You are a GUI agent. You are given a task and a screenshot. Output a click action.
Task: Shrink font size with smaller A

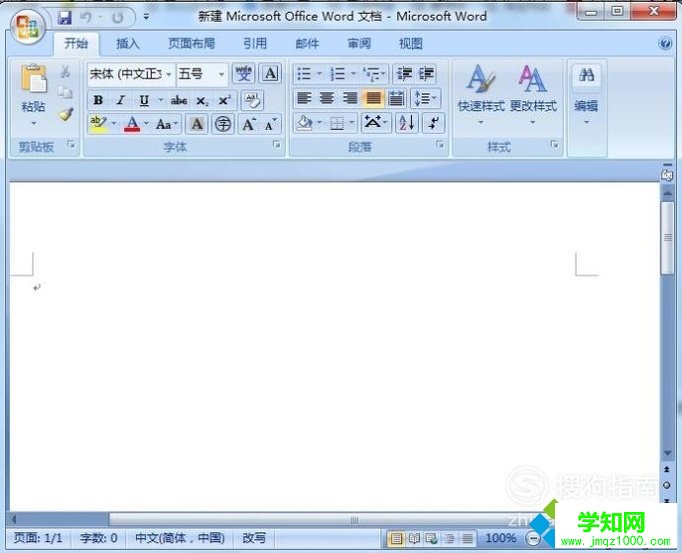click(271, 124)
